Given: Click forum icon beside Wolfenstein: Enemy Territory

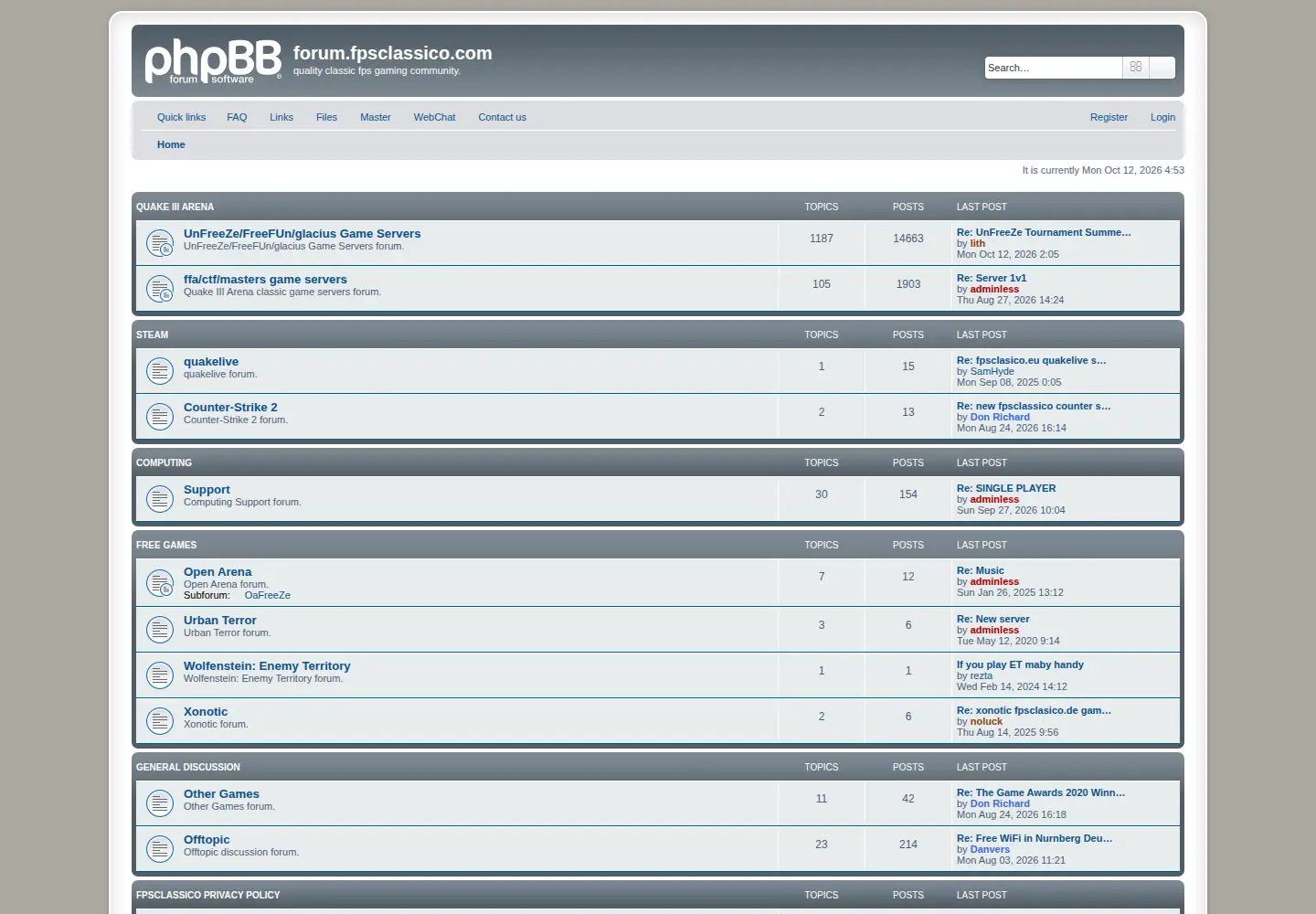Looking at the screenshot, I should click(x=160, y=675).
